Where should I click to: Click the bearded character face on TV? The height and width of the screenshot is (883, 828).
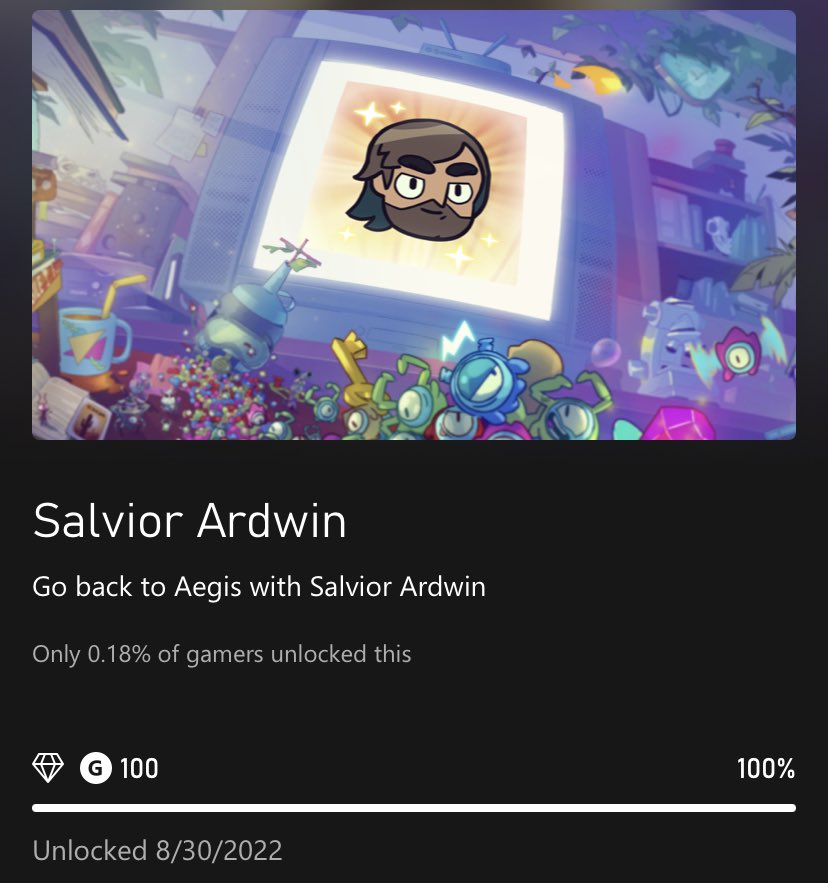tap(419, 180)
